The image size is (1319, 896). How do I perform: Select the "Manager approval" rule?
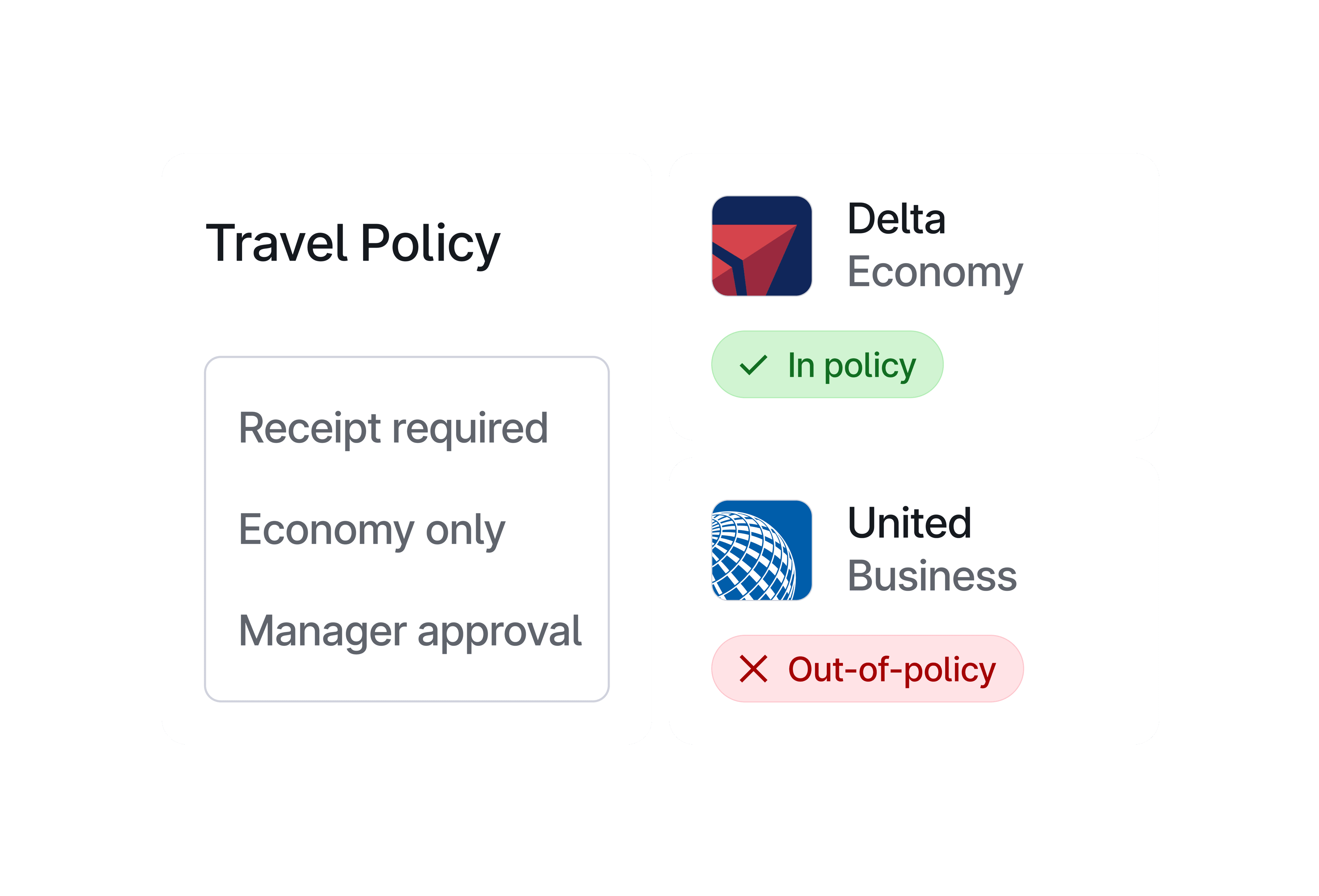click(x=410, y=631)
